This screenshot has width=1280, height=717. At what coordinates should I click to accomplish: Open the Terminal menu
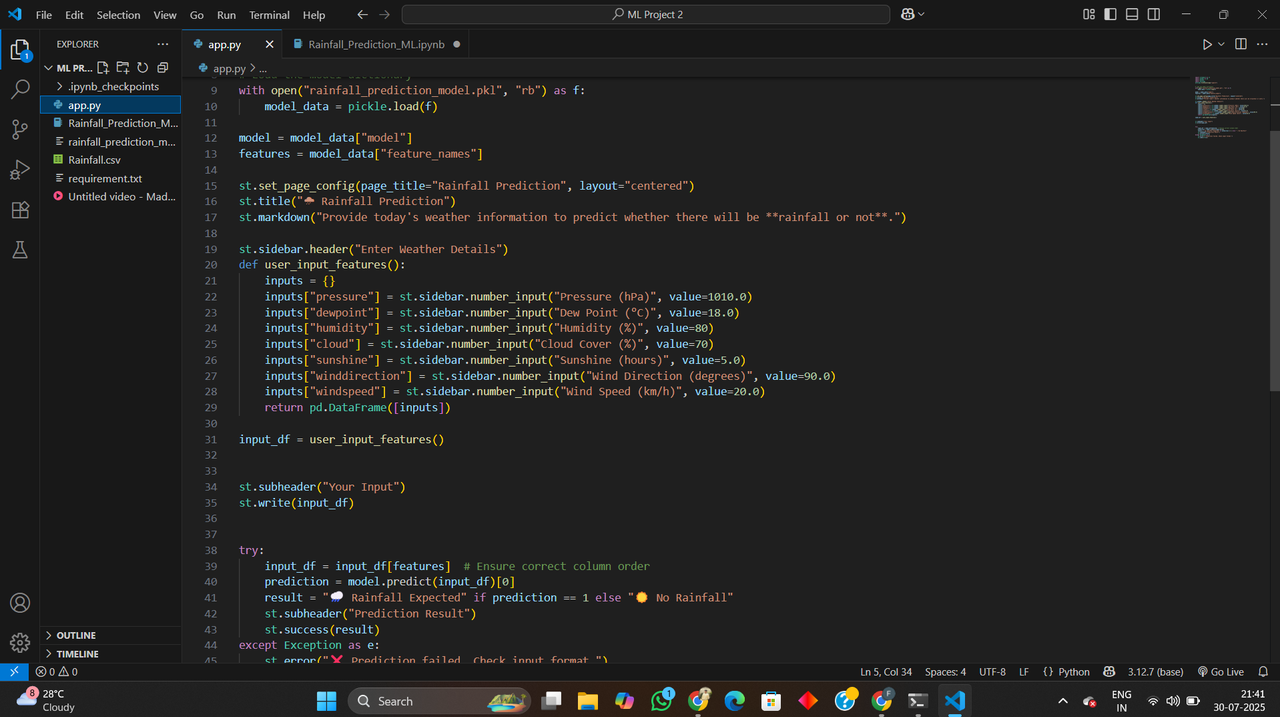269,15
